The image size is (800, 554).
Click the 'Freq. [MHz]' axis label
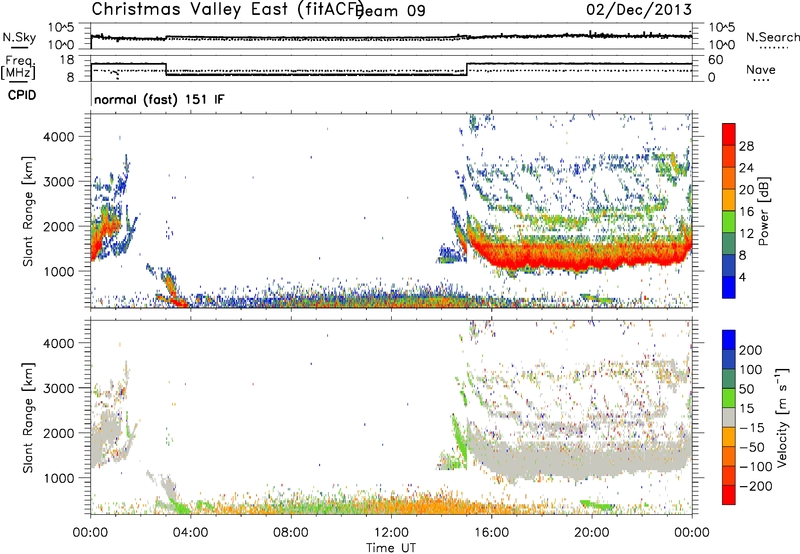pos(18,67)
